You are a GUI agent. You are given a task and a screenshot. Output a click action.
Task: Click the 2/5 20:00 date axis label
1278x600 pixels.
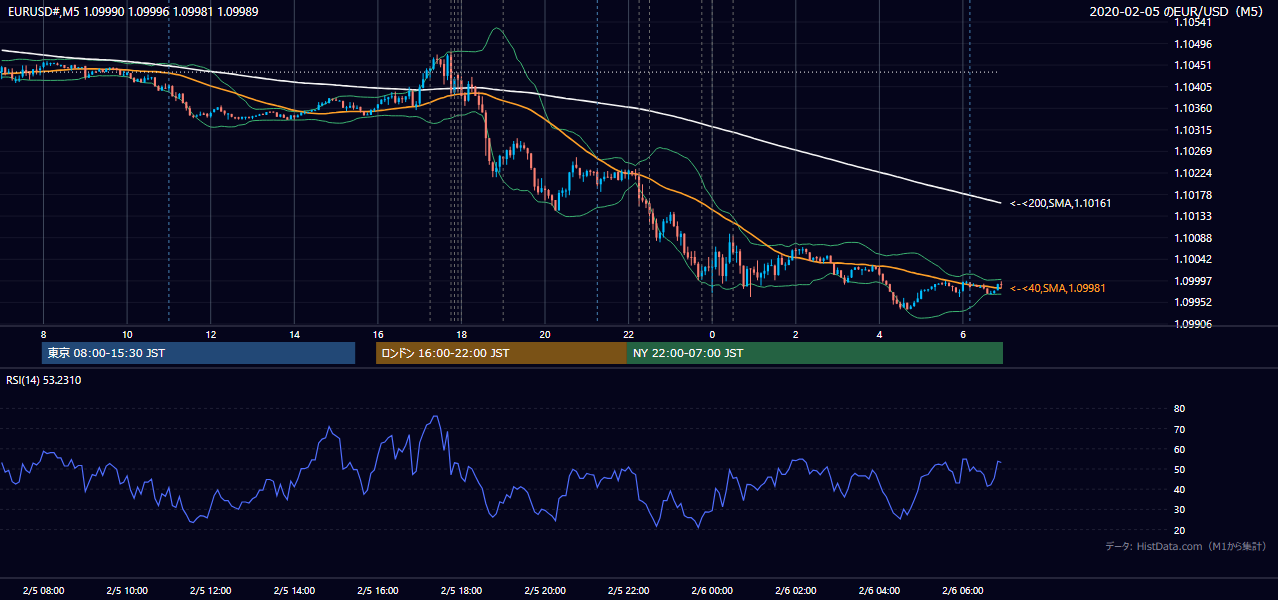pyautogui.click(x=545, y=590)
